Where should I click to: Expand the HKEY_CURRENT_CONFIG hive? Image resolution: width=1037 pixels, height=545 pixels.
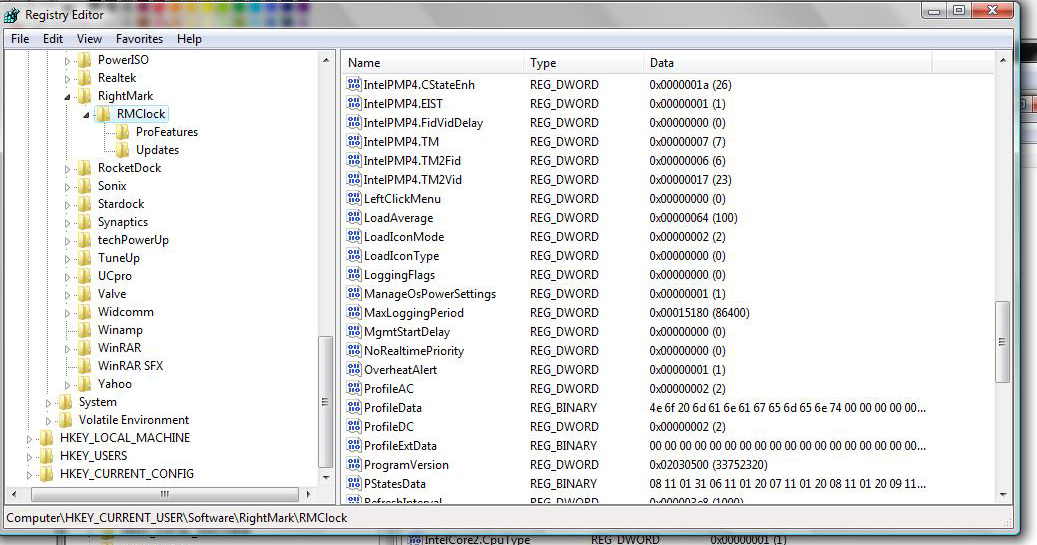28,474
